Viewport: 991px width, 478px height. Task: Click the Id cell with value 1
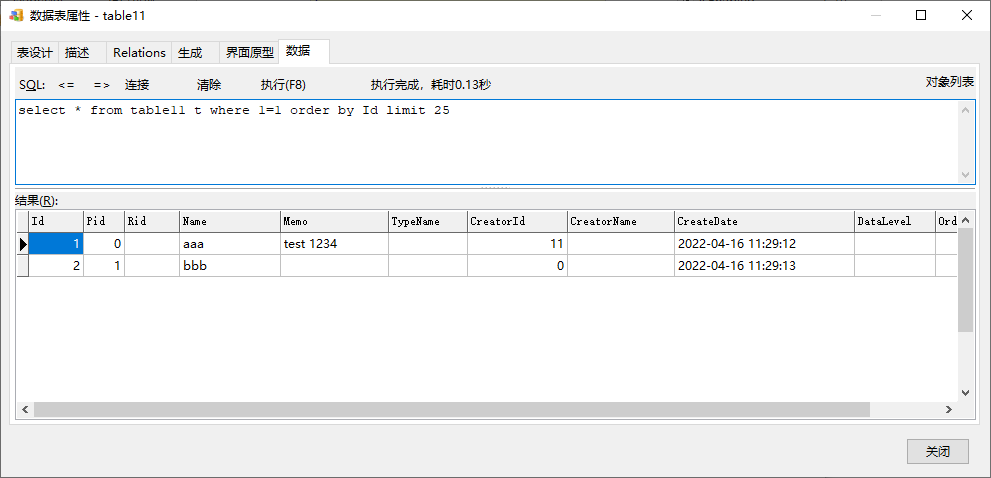[x=56, y=244]
